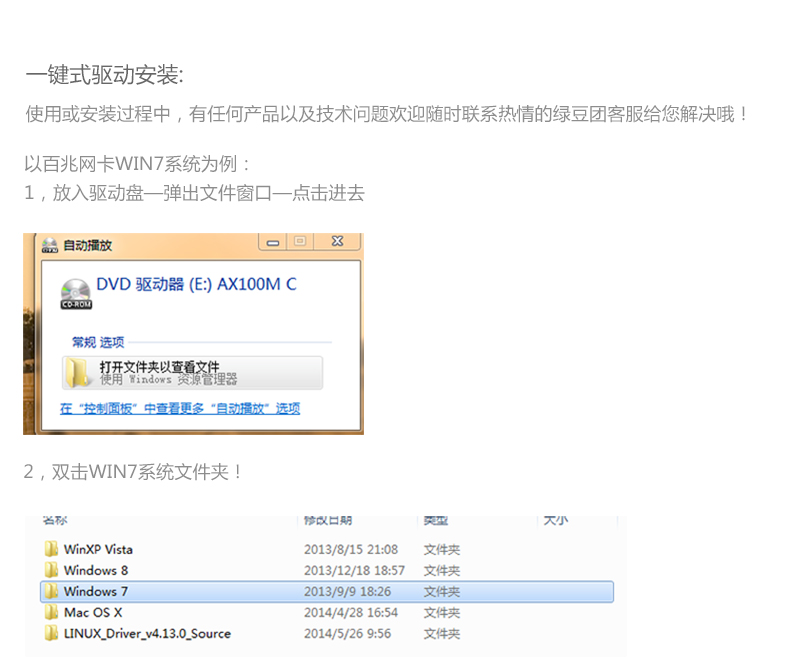Click the CD-ROM drive icon in AutoPlay dialog
Screen dimensions: 790x669
click(76, 294)
